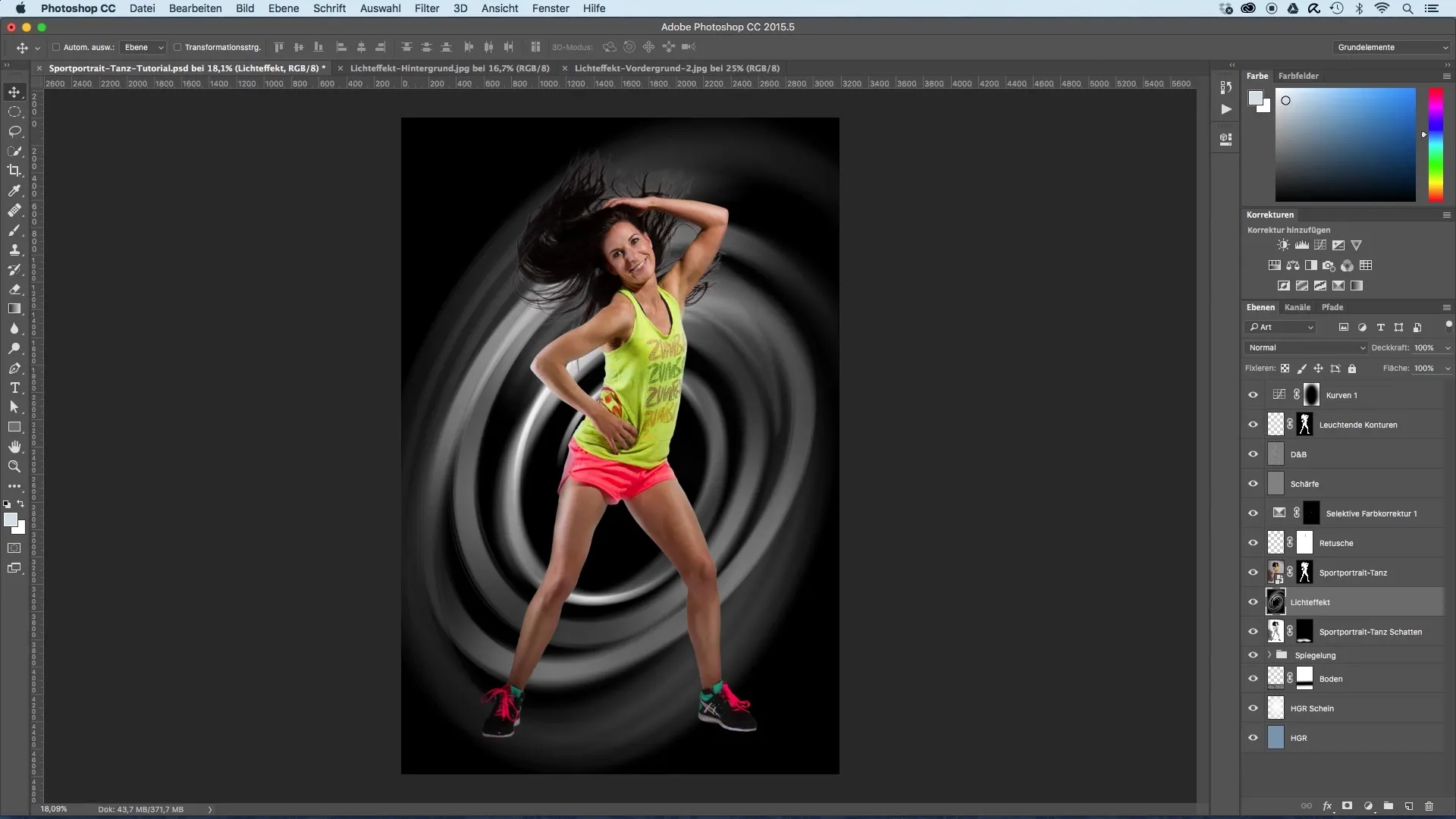Select the Move tool
Viewport: 1456px width, 819px height.
point(14,92)
